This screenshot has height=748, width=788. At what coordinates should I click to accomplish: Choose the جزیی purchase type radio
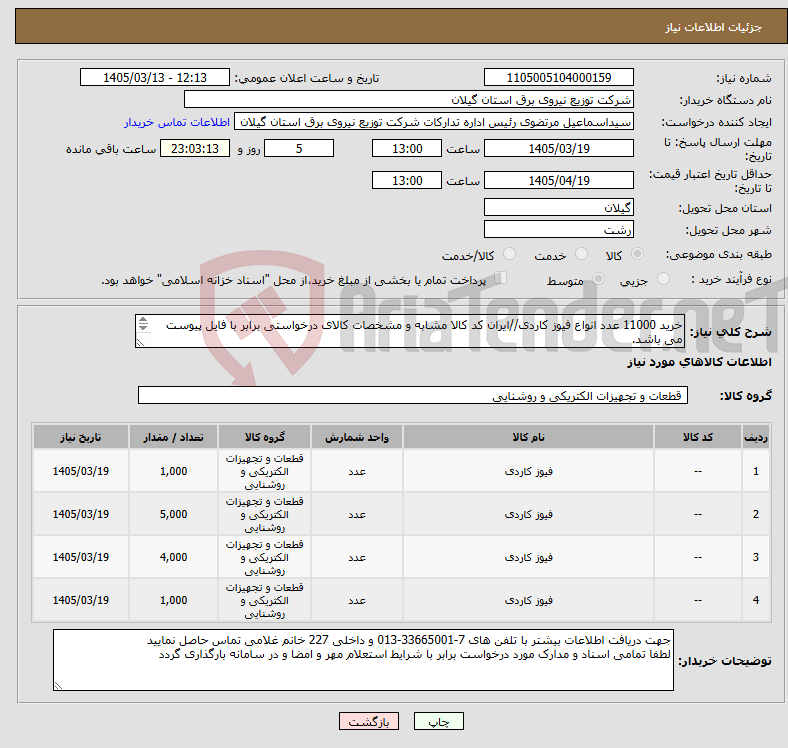pos(663,278)
